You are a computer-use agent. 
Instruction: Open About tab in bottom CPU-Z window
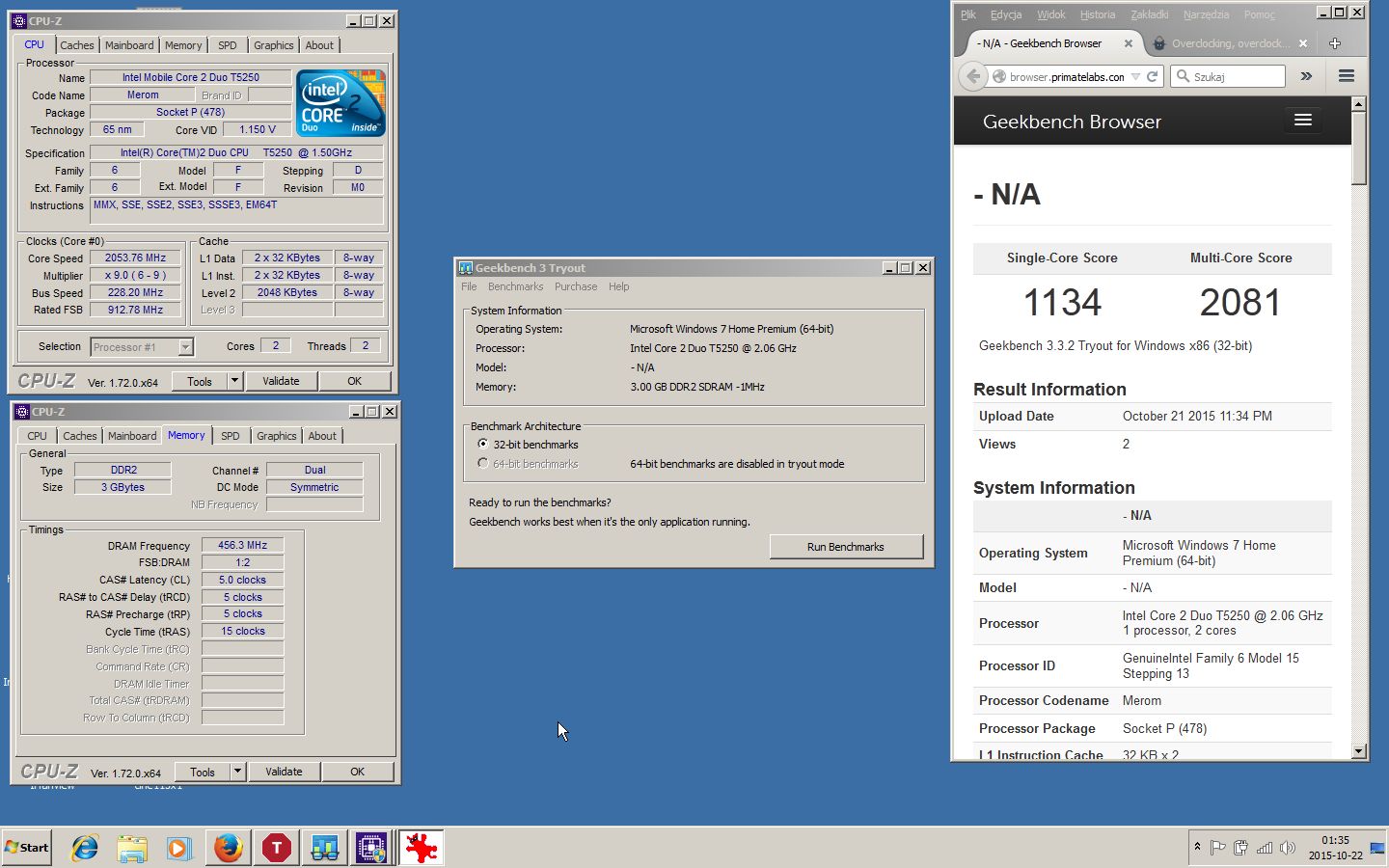322,436
